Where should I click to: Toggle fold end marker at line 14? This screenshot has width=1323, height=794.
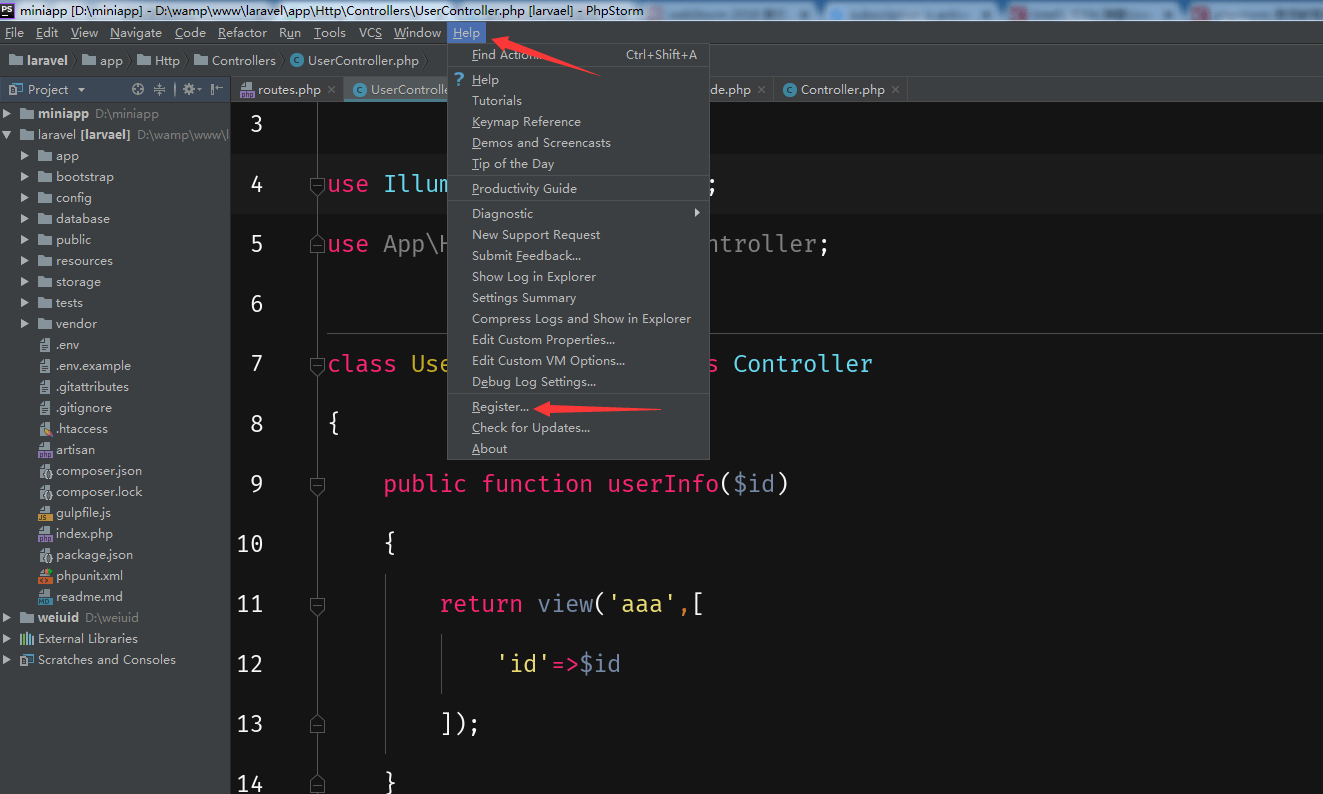click(x=317, y=783)
